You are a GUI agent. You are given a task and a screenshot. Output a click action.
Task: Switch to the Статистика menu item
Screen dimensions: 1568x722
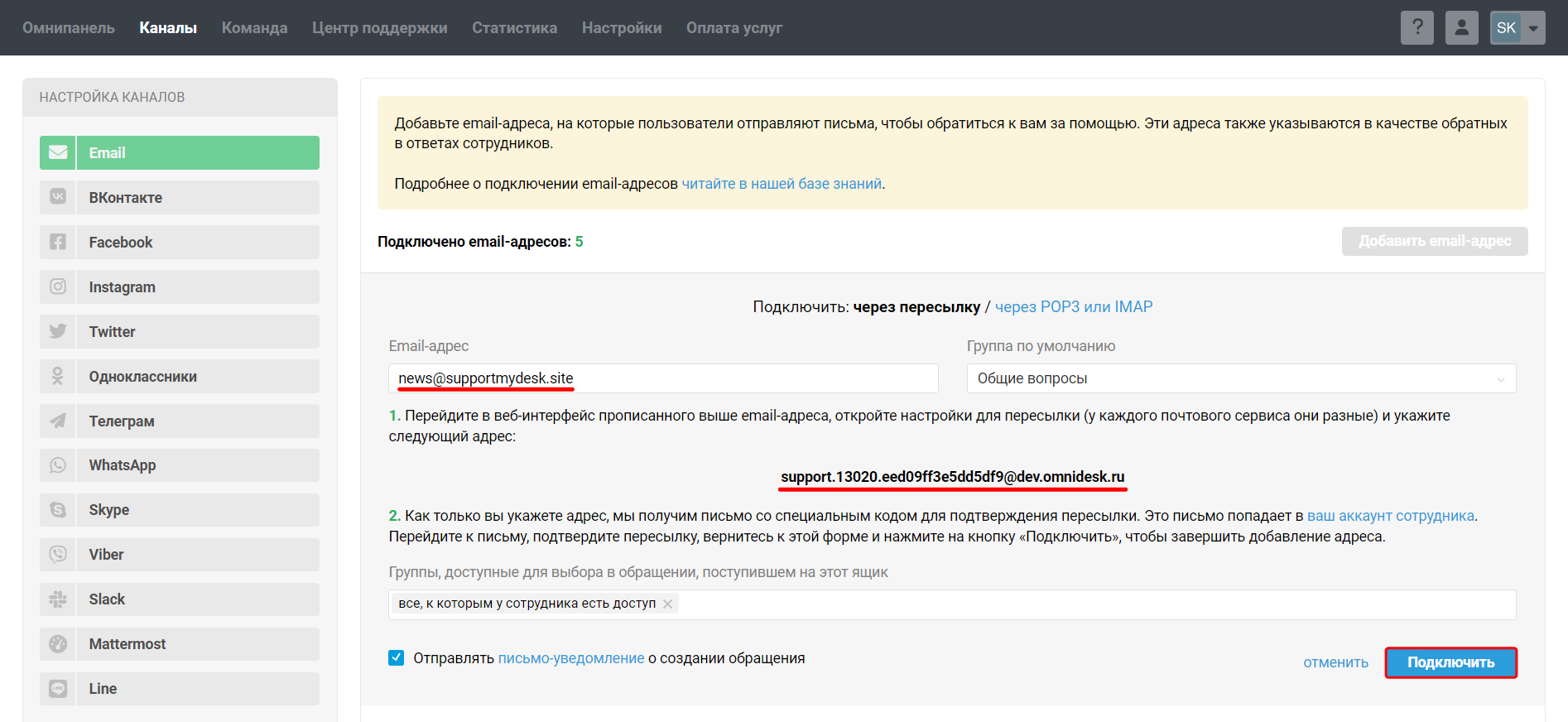point(514,28)
